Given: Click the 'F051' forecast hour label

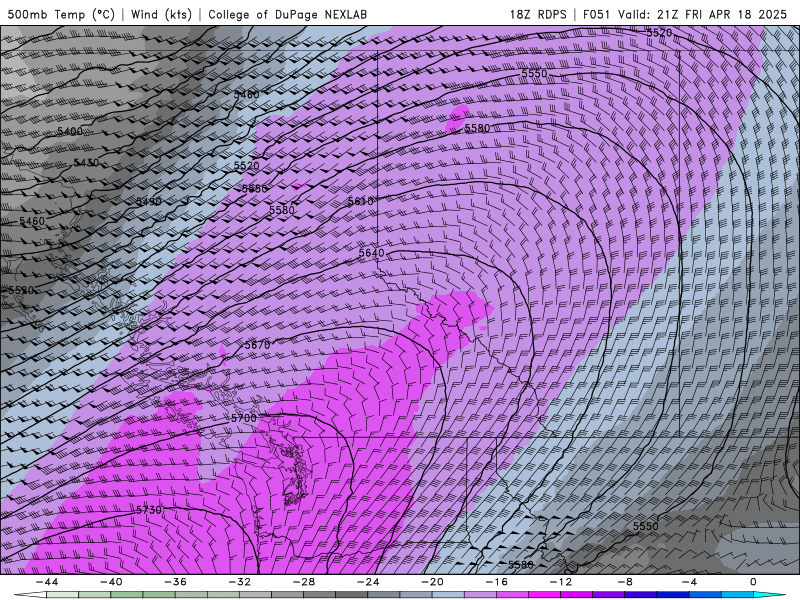Looking at the screenshot, I should pyautogui.click(x=597, y=14).
